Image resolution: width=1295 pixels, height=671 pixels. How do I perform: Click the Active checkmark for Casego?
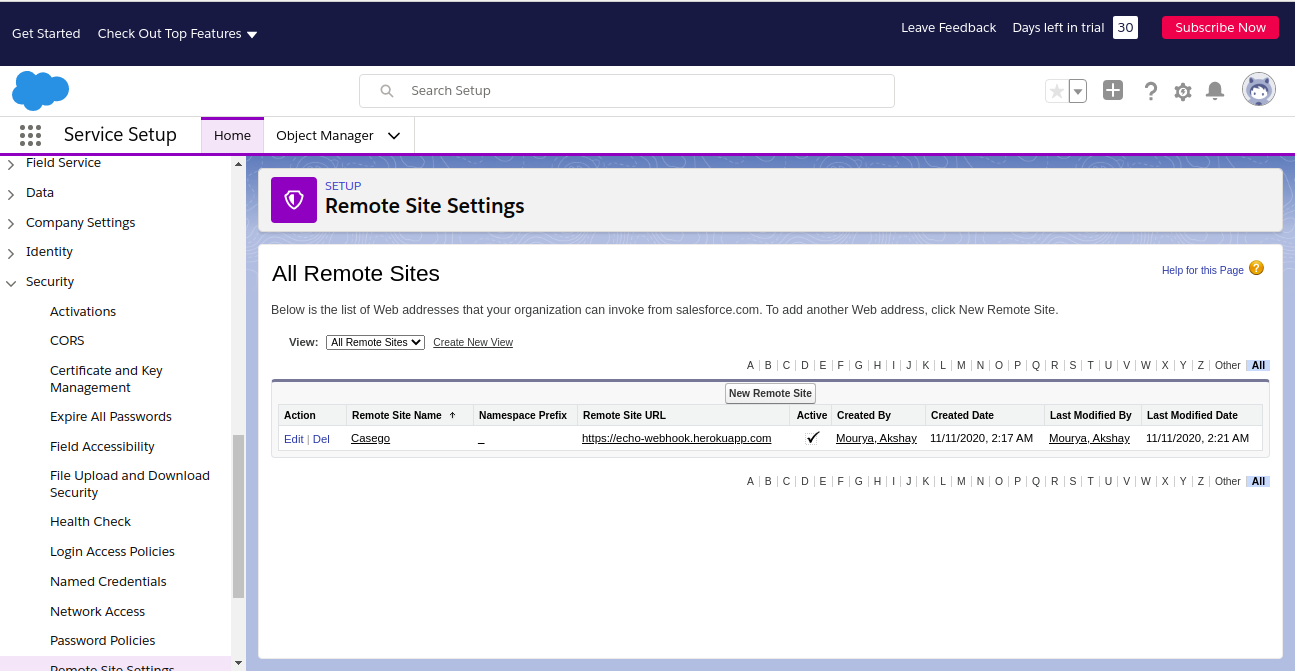[813, 438]
